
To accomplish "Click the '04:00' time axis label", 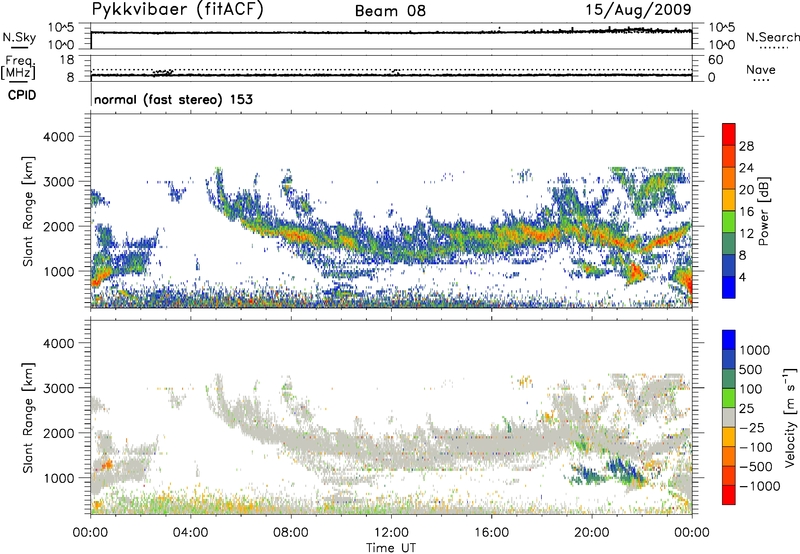I will [190, 533].
